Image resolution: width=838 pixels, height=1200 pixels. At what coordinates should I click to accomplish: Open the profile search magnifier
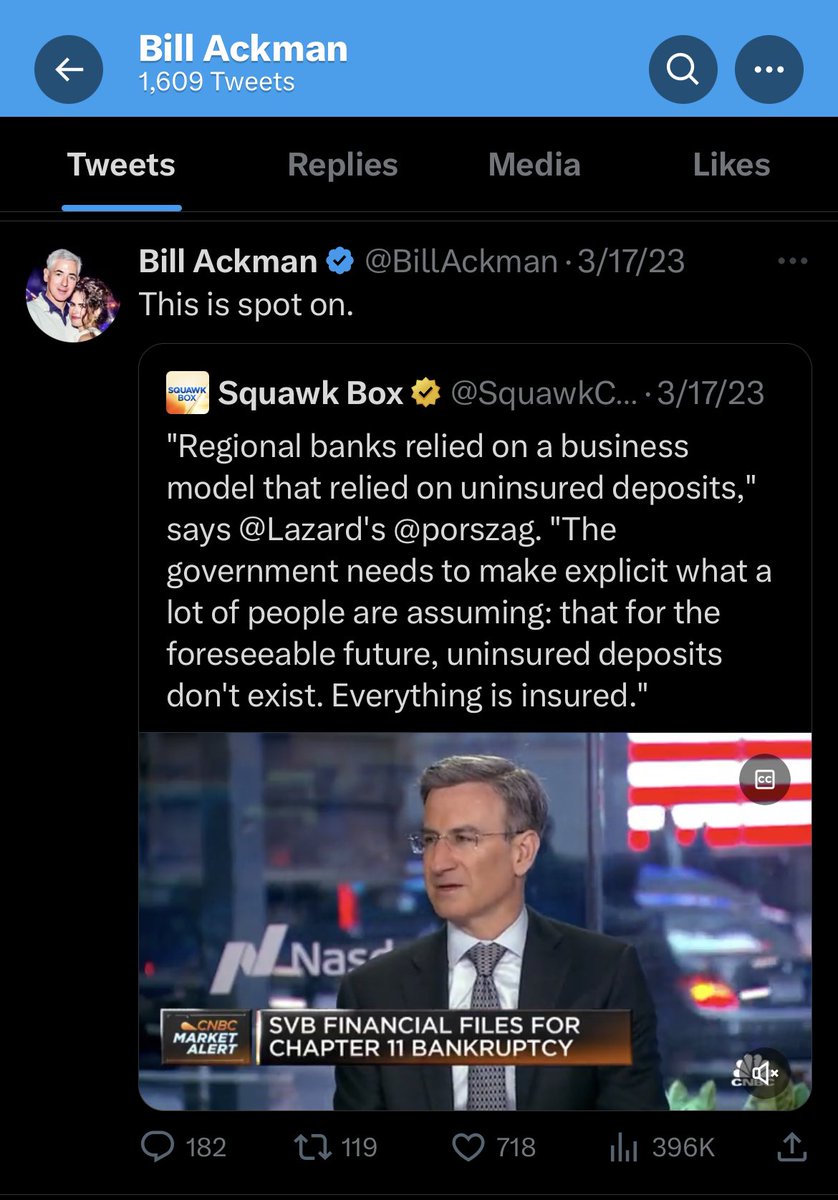(x=683, y=69)
